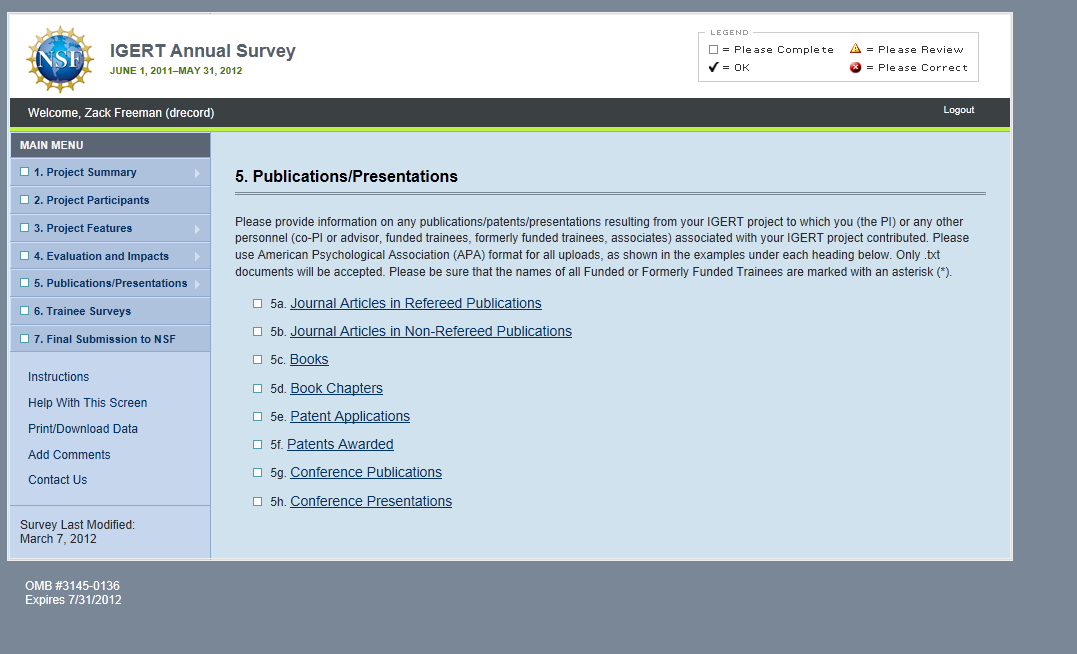
Task: Click status box beside Project Participants menu
Action: [25, 200]
